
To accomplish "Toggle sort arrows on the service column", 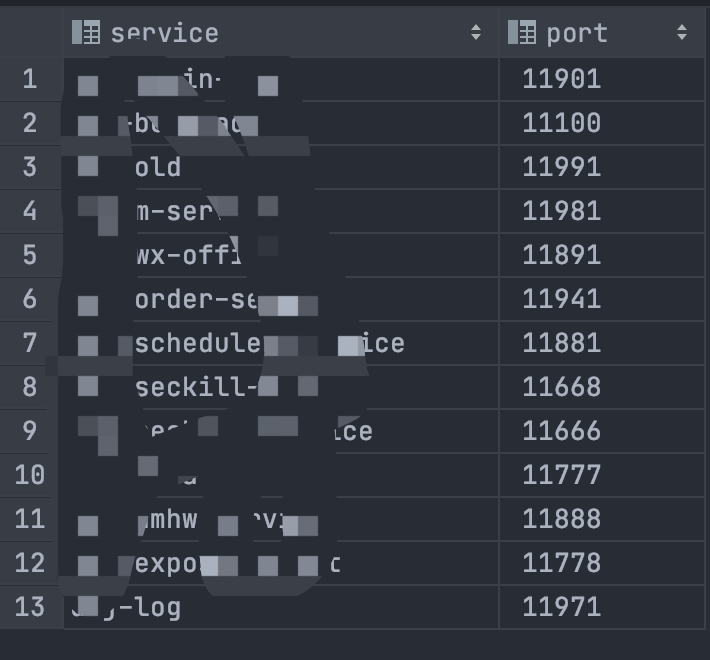I will 476,33.
